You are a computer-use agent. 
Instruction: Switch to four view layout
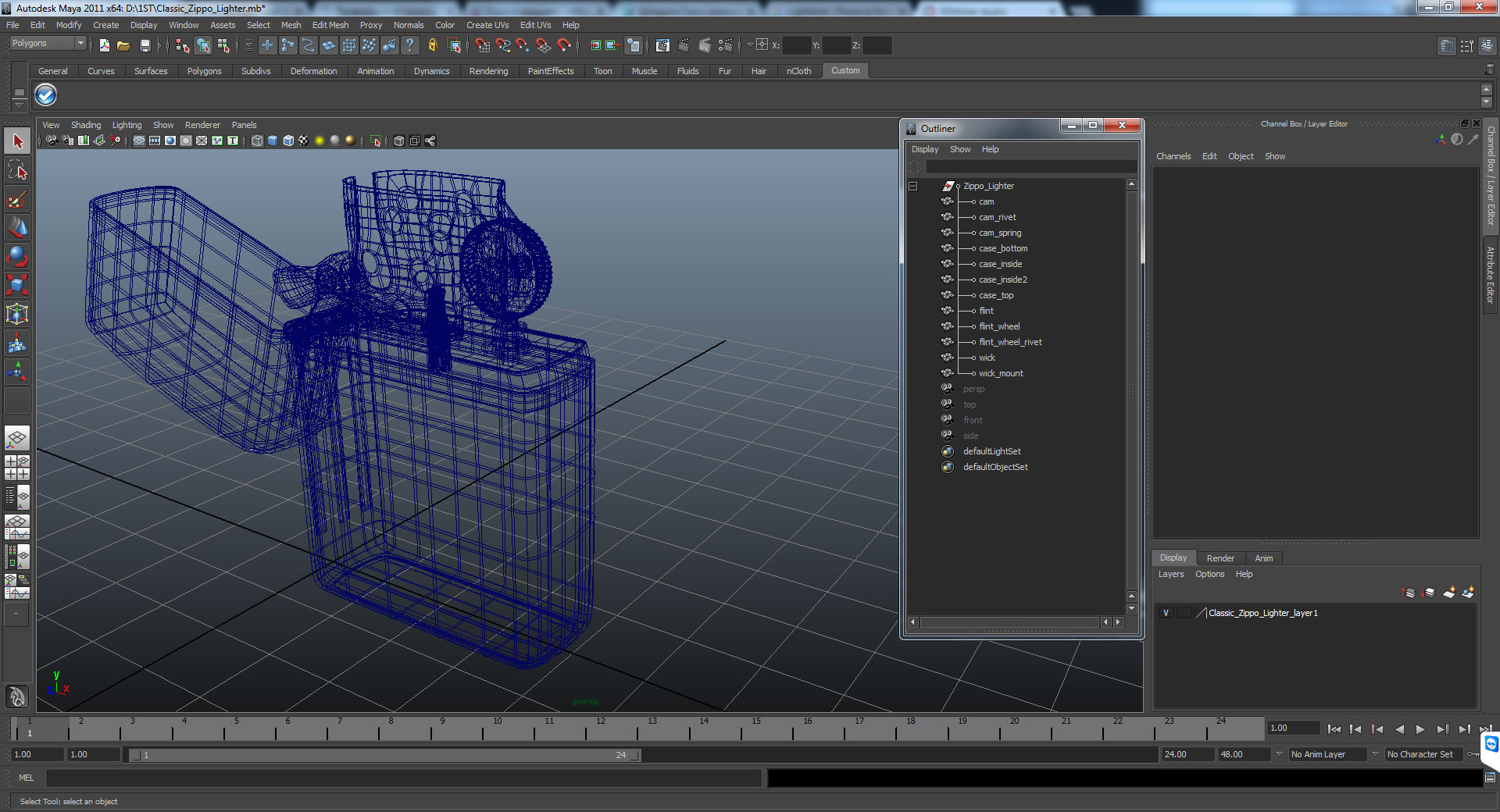pyautogui.click(x=17, y=467)
